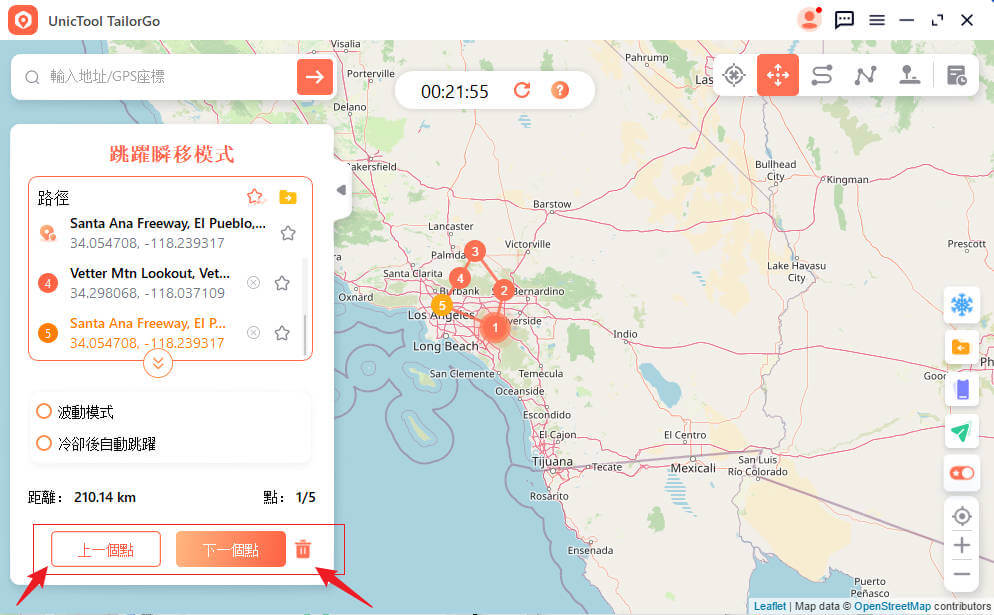Screen dimensions: 994x615
Task: Star the Vetter Mtn Lookout point
Action: [x=282, y=283]
